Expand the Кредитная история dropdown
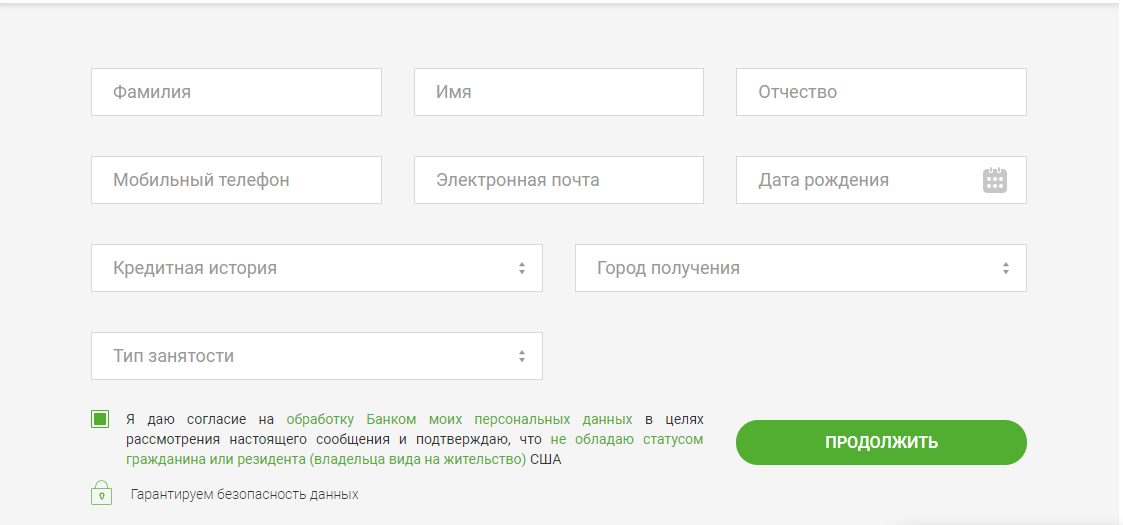1123x525 pixels. click(x=315, y=268)
